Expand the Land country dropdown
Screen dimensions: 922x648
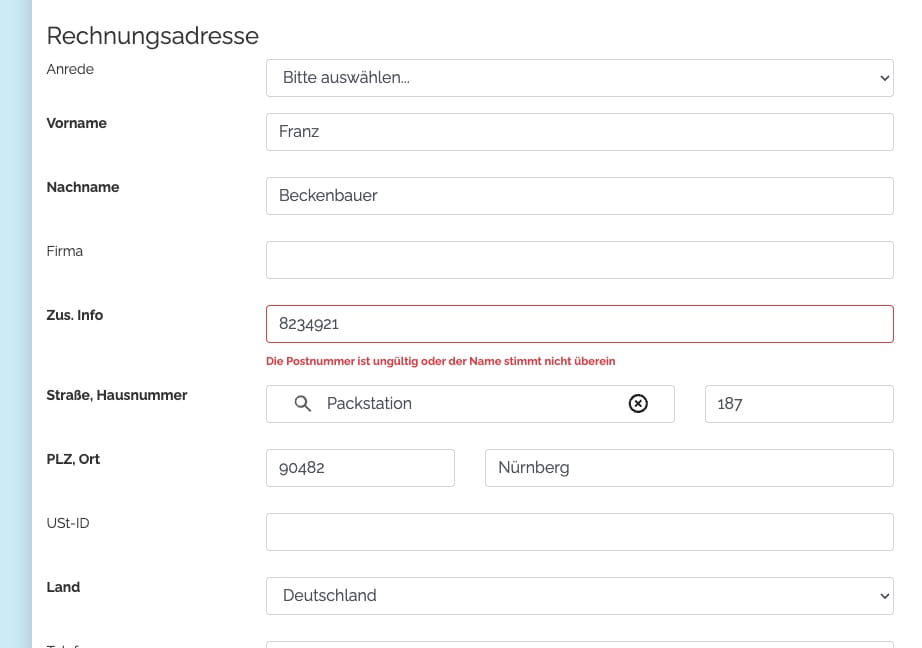(579, 596)
